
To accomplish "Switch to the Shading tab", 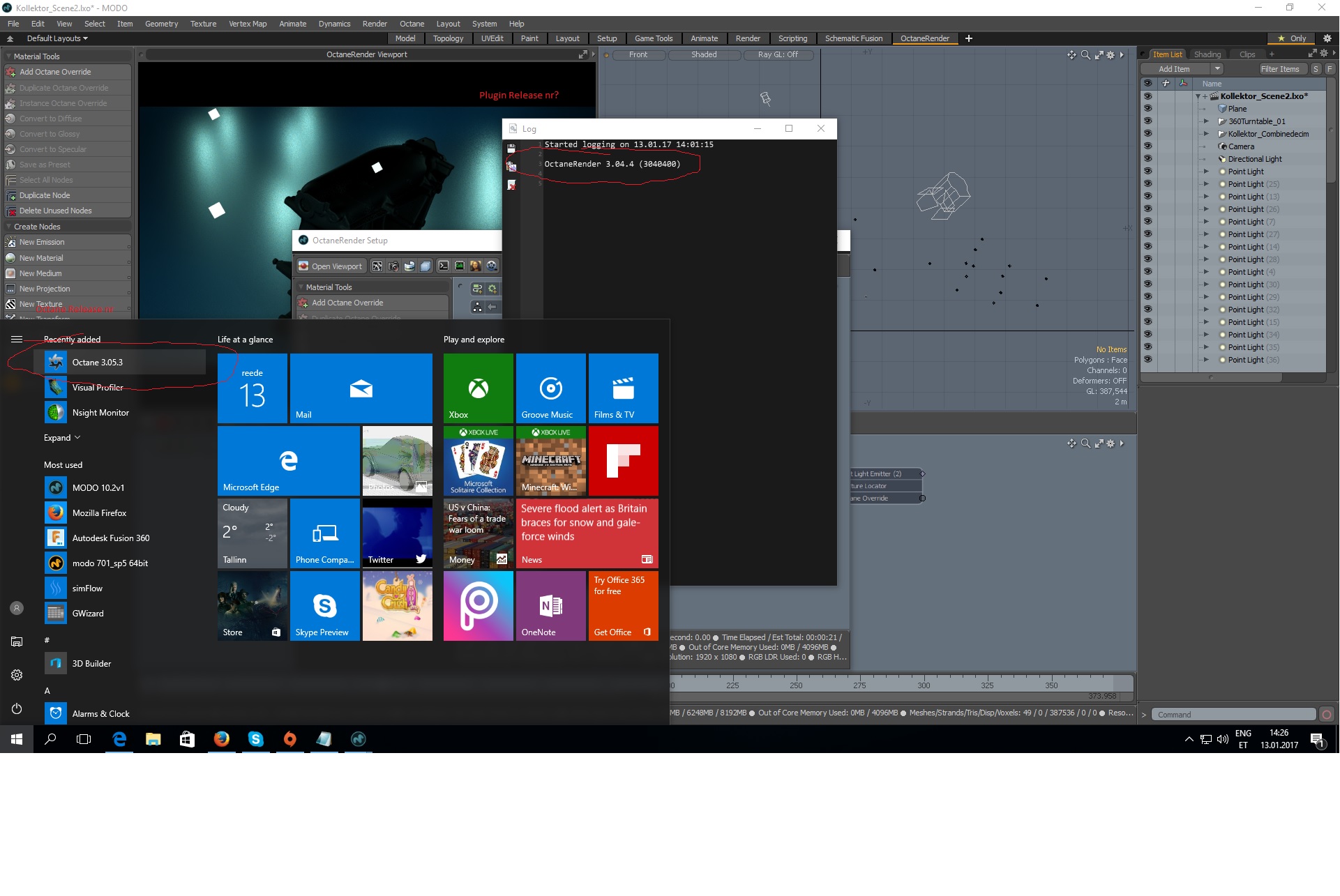I will coord(1207,54).
